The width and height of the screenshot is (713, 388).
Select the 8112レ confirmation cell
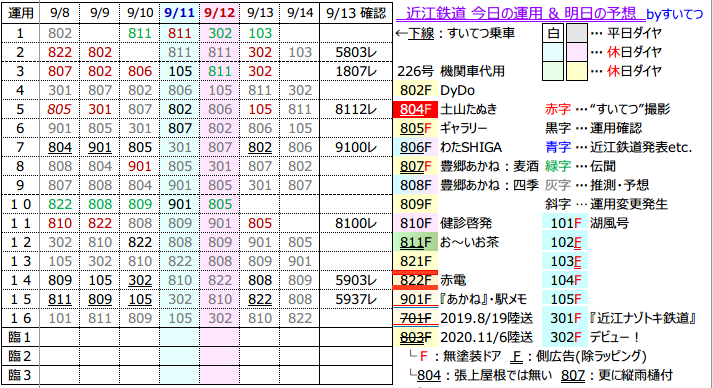pyautogui.click(x=356, y=109)
